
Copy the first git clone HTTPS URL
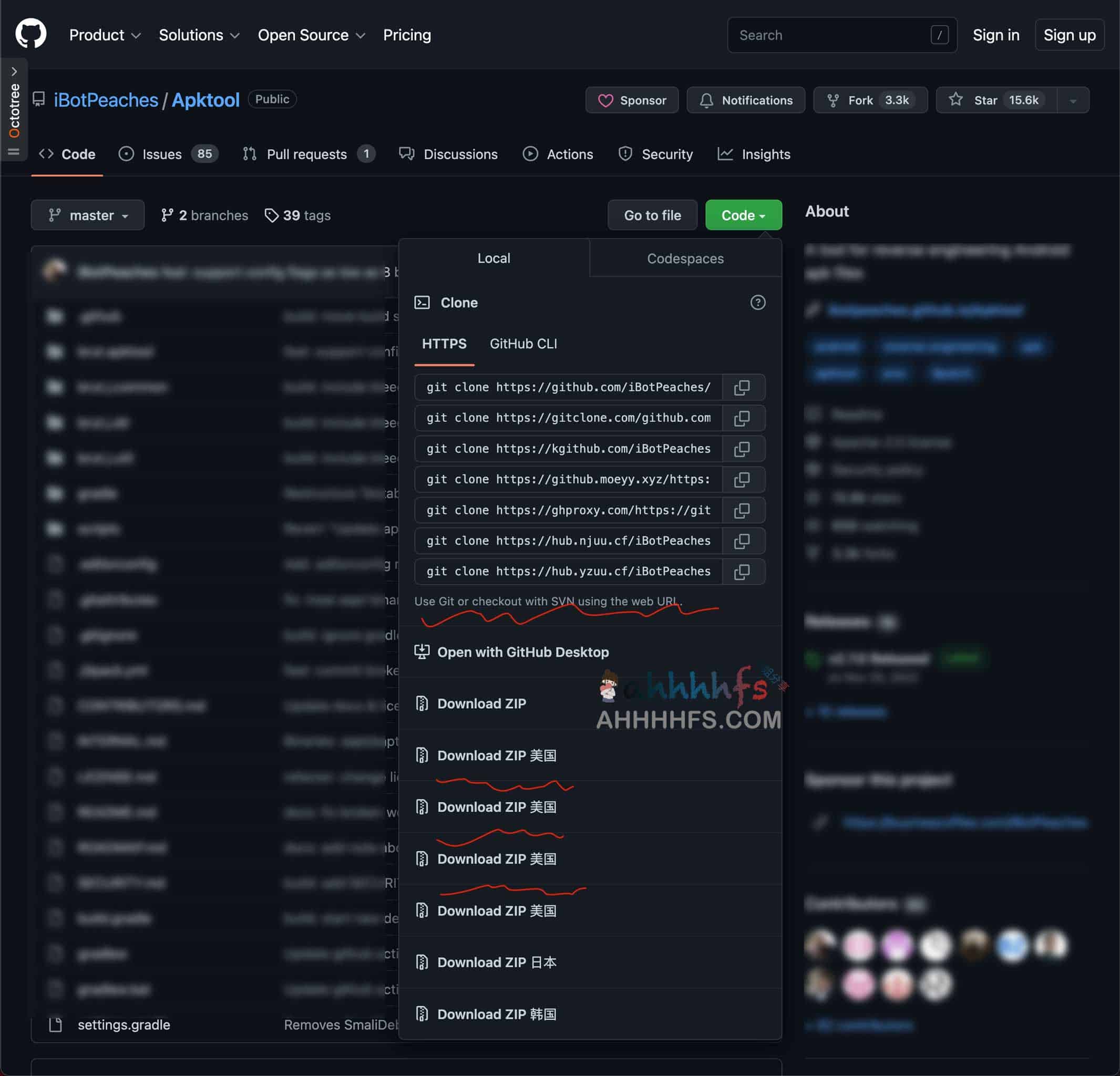click(x=743, y=387)
